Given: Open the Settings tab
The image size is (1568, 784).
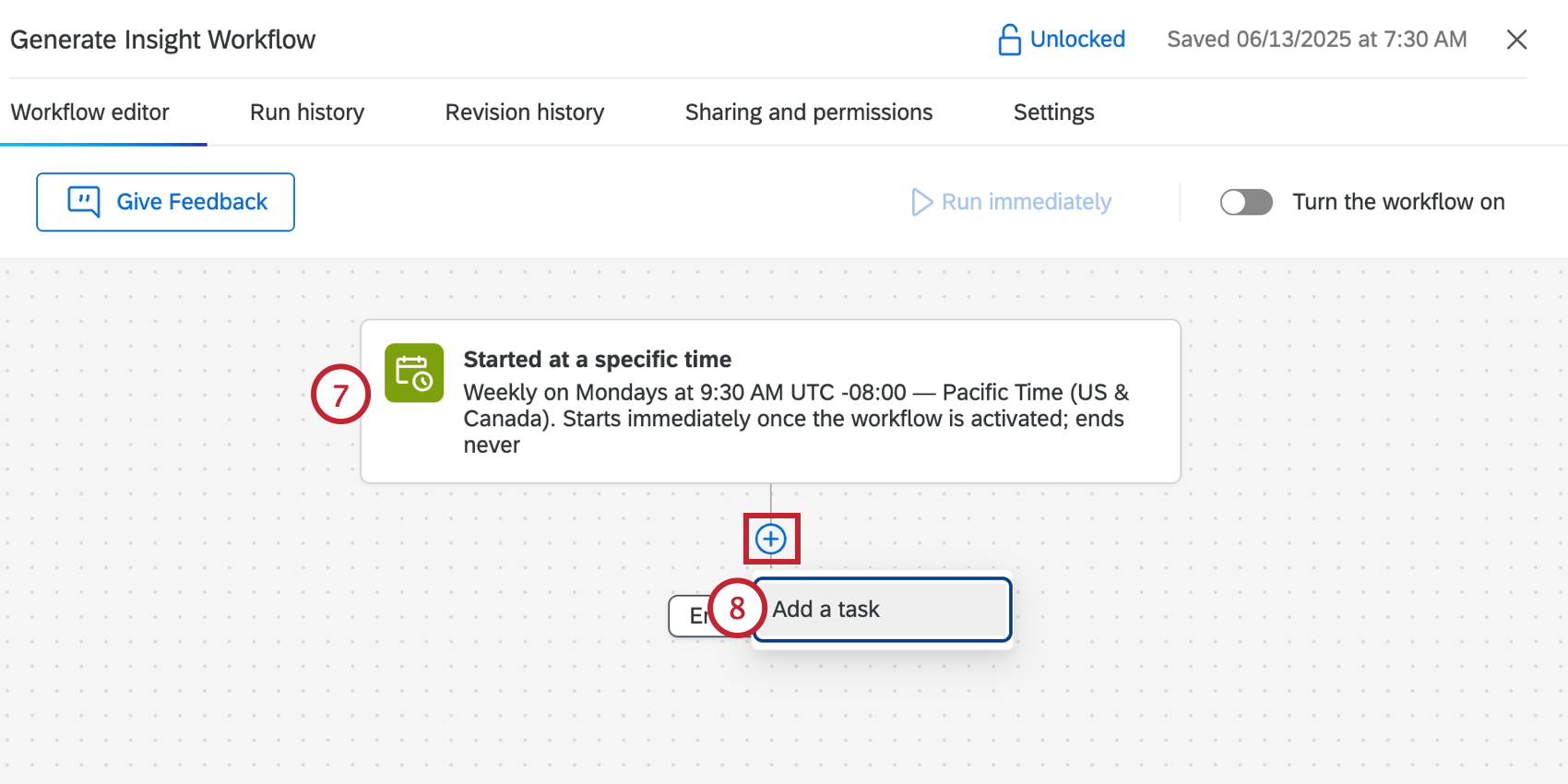Looking at the screenshot, I should click(x=1053, y=112).
